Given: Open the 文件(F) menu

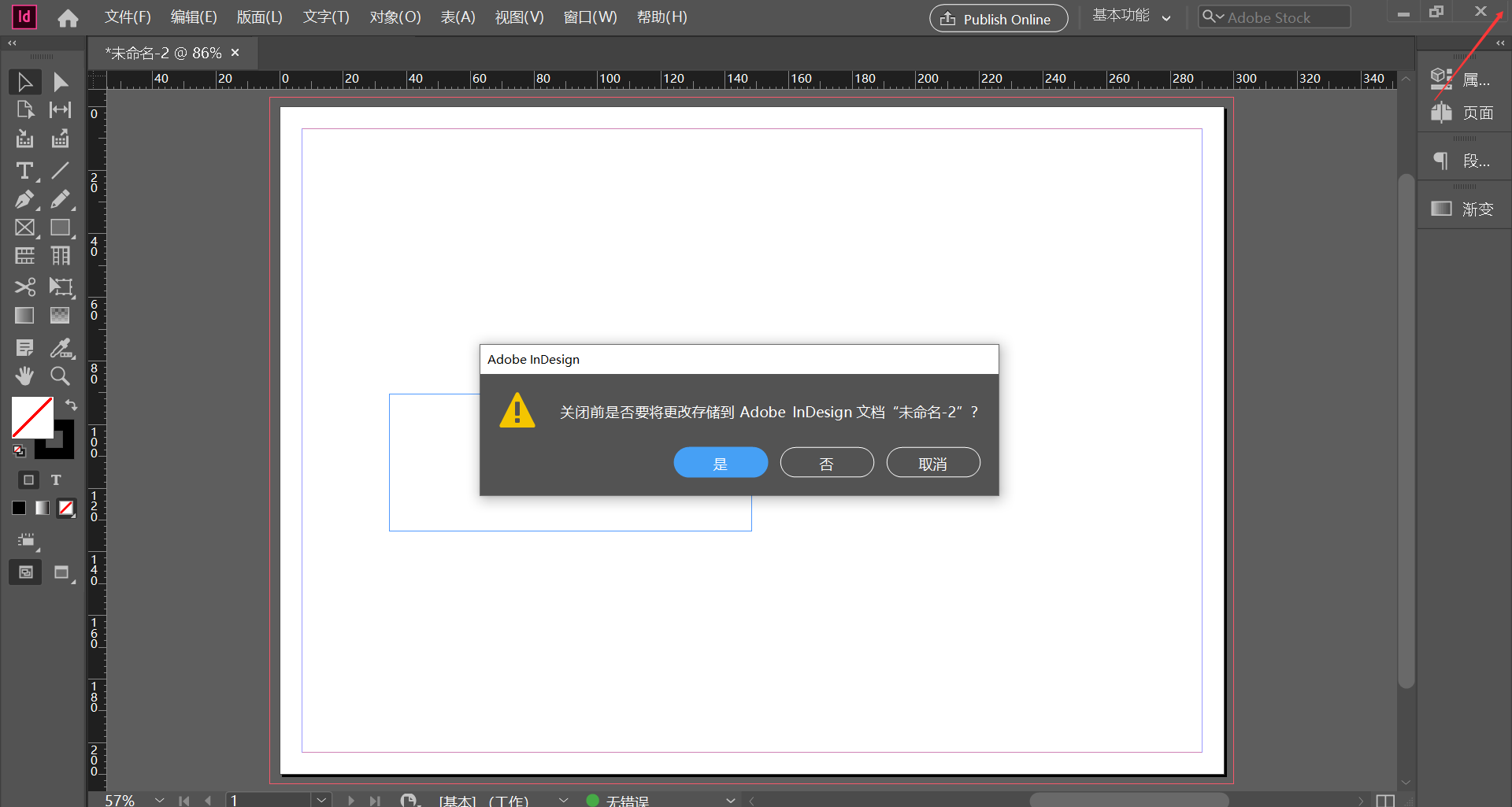Looking at the screenshot, I should click(128, 17).
